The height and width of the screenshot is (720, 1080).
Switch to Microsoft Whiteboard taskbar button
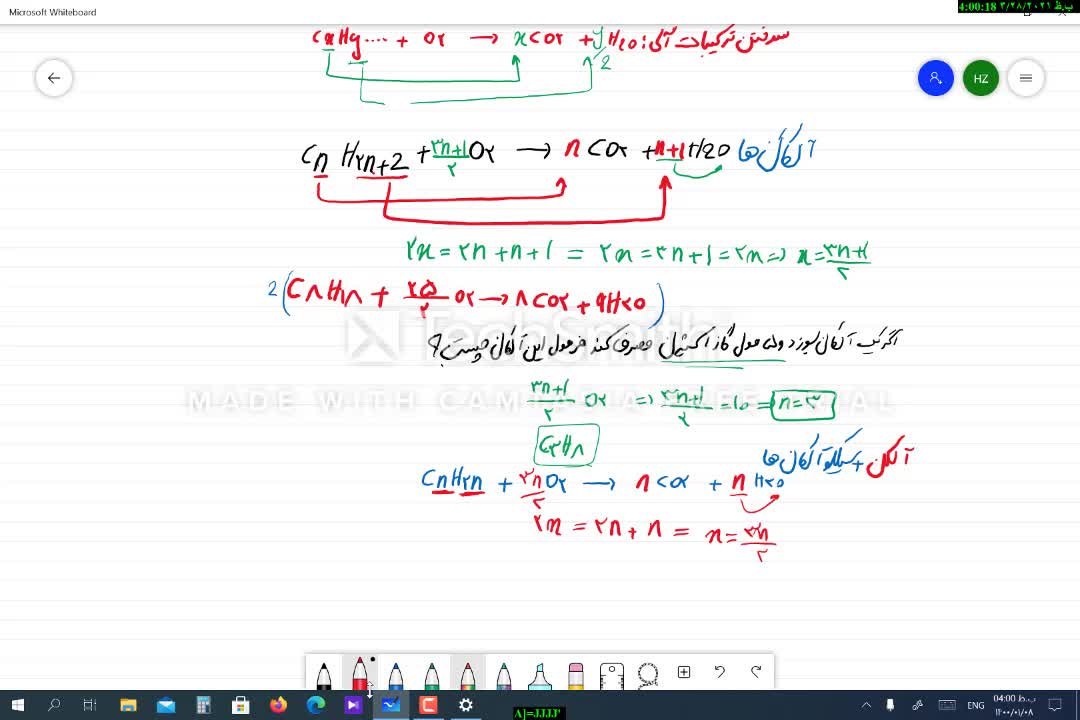391,705
